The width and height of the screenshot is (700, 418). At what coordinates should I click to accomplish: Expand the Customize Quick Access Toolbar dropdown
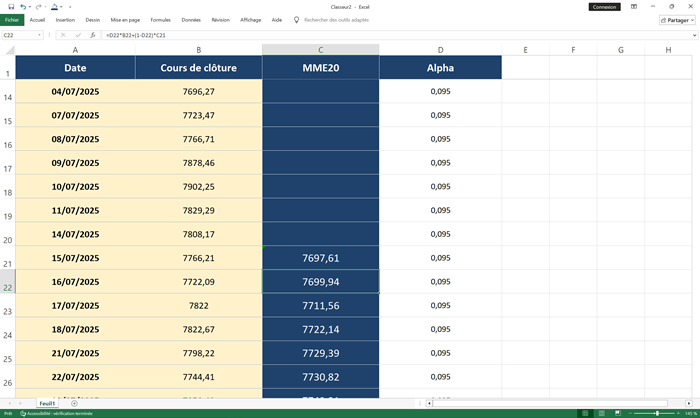coord(70,6)
